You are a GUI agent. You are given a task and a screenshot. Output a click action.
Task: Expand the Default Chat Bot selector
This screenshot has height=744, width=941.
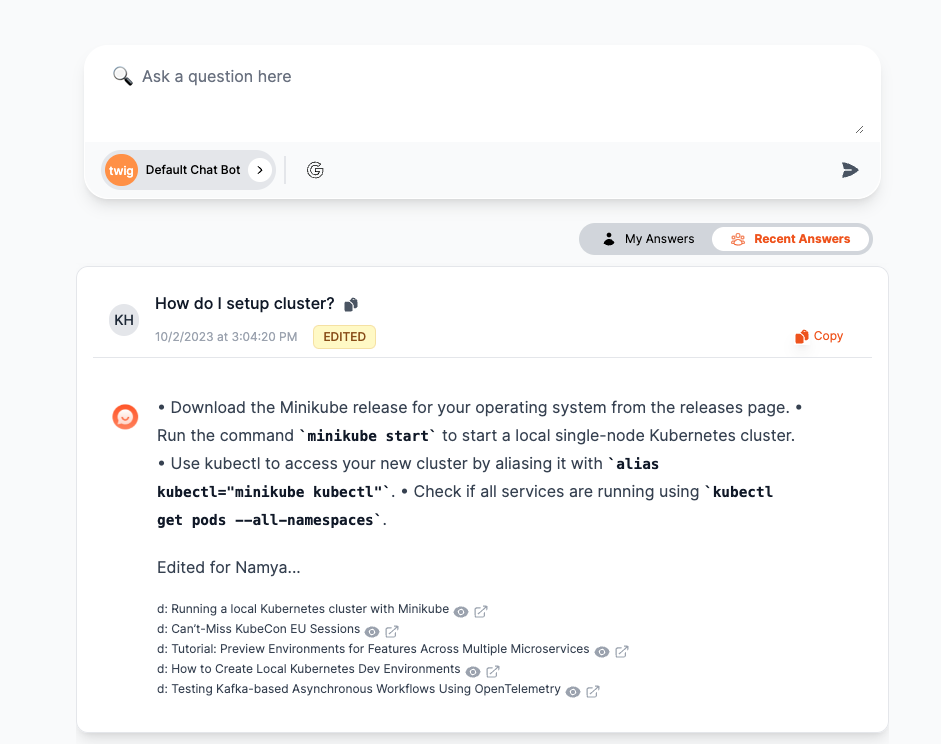[260, 170]
